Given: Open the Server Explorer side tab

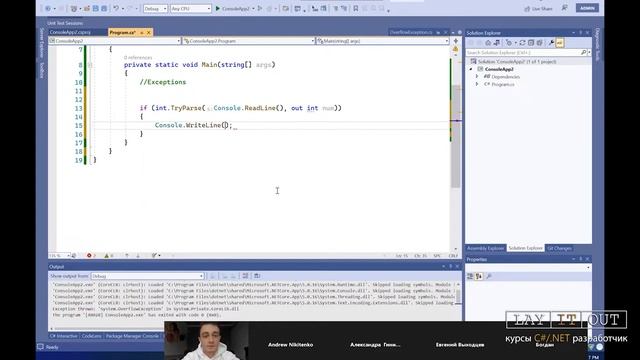Looking at the screenshot, I should point(42,43).
